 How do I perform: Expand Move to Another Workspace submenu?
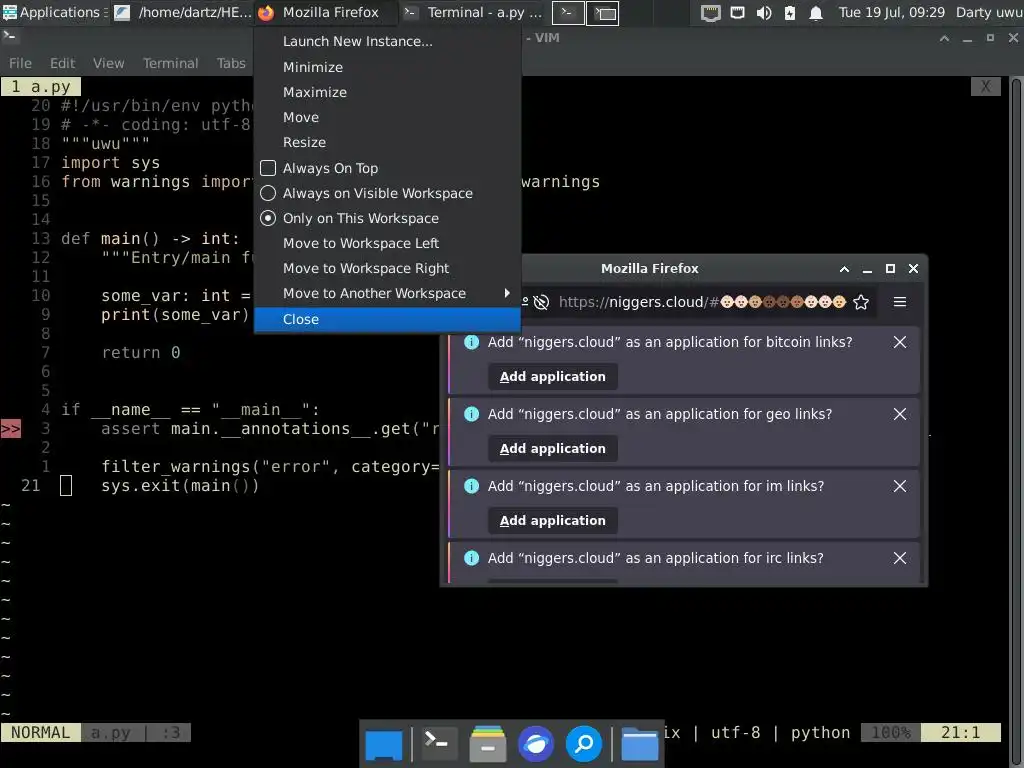pos(387,293)
